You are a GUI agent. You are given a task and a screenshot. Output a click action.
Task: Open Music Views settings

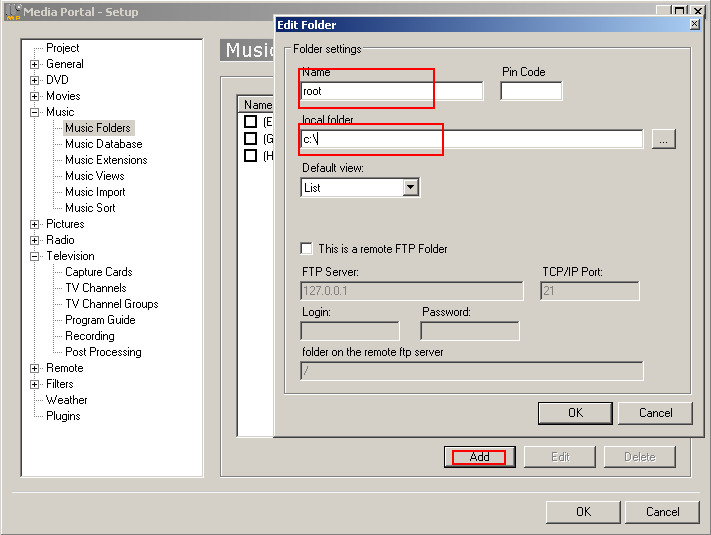94,176
